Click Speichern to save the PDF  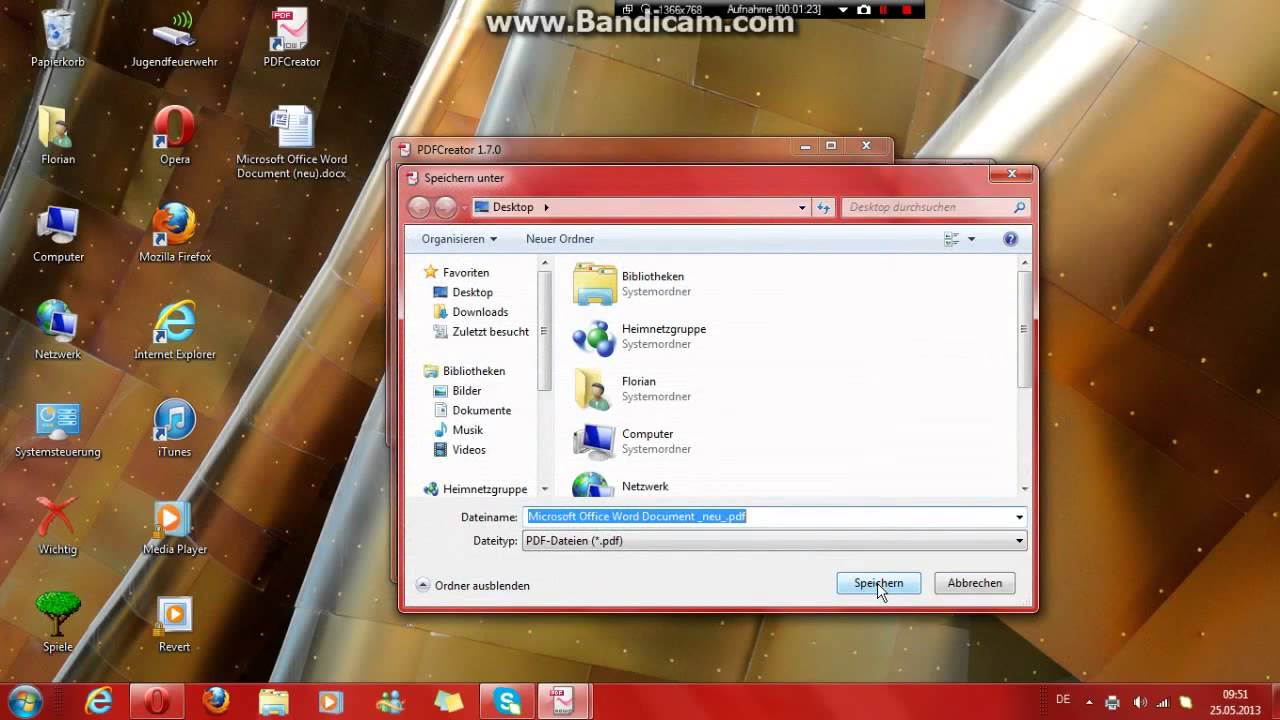pyautogui.click(x=878, y=583)
